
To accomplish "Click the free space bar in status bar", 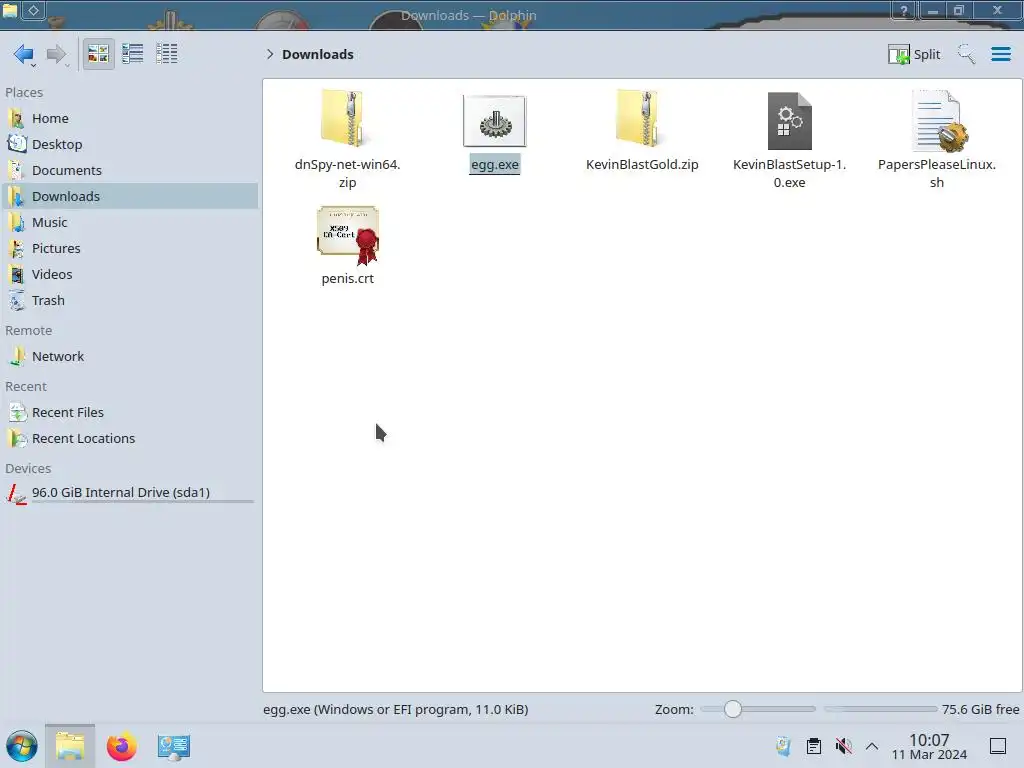I will click(x=880, y=709).
